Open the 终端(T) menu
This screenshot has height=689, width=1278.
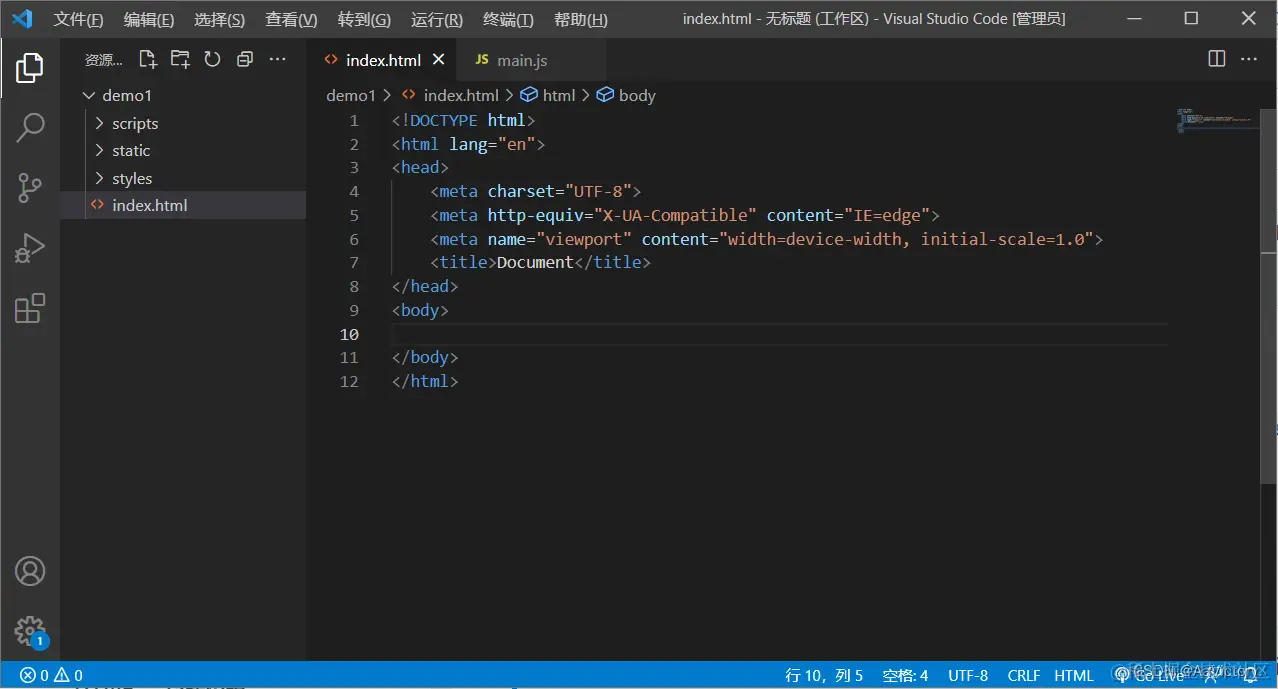pyautogui.click(x=508, y=19)
